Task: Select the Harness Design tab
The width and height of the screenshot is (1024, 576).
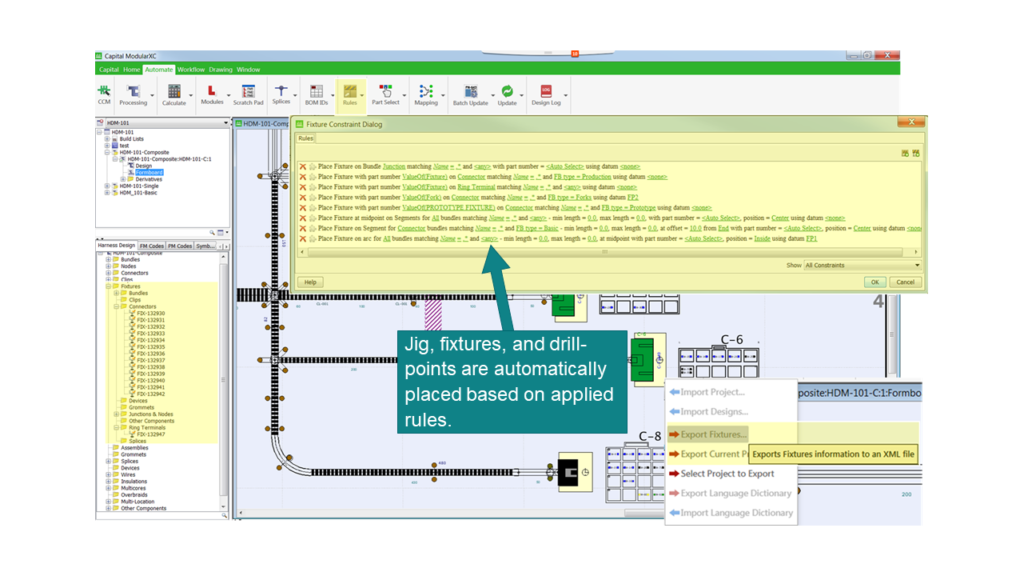Action: pyautogui.click(x=116, y=246)
